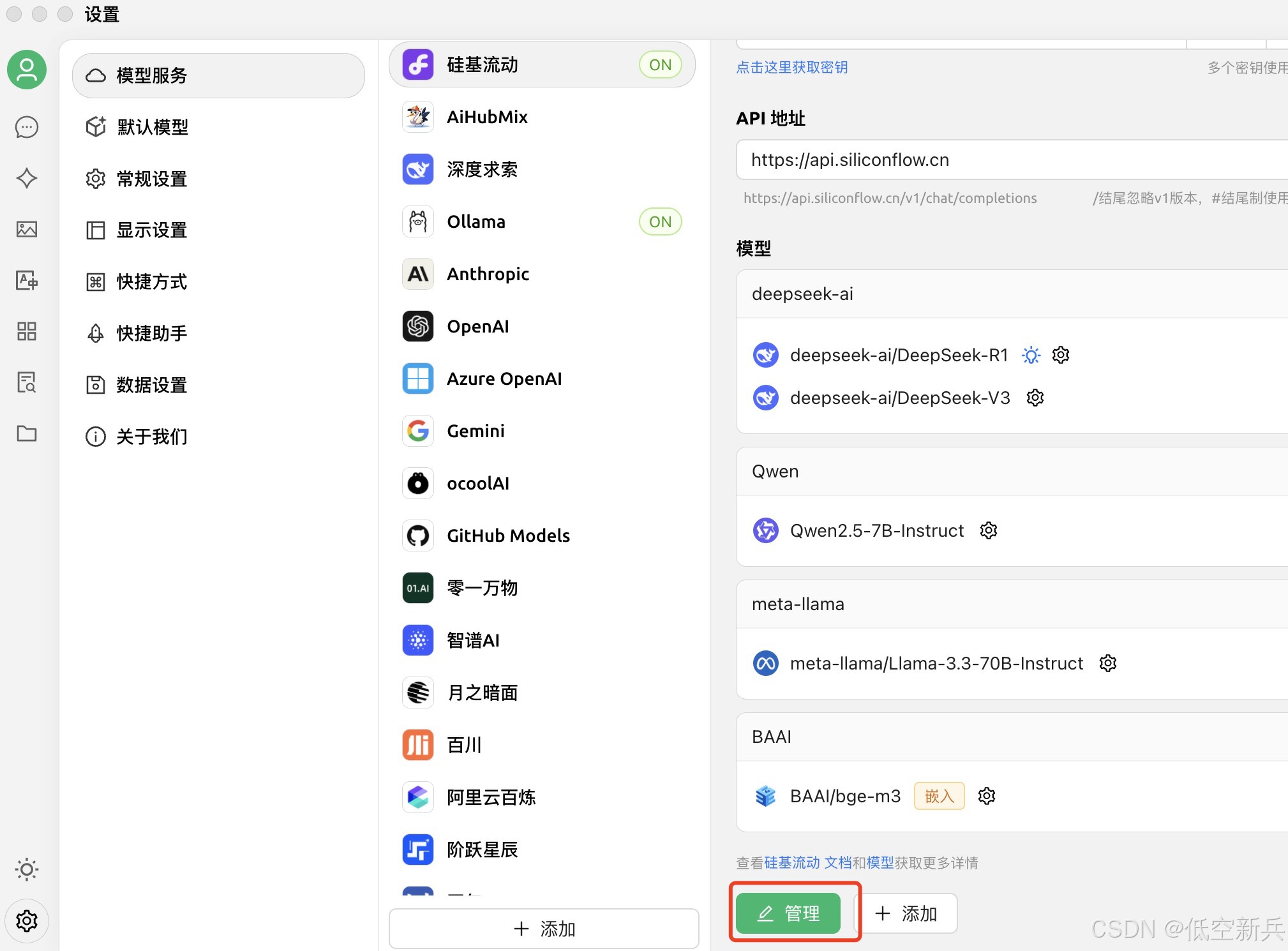
Task: Open the 点击这里获取密钥 link
Action: pyautogui.click(x=792, y=67)
